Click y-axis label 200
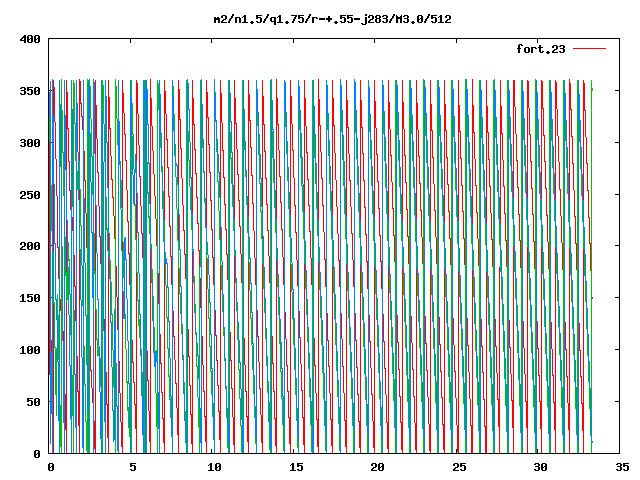Viewport: 640px width, 480px height. pyautogui.click(x=30, y=246)
